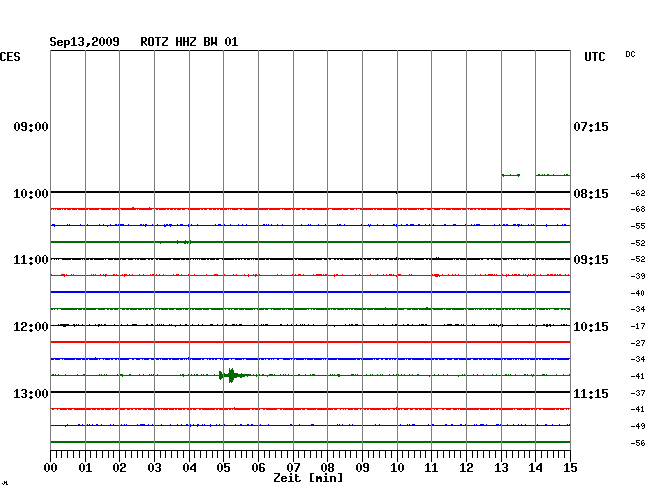Click the "12" minute axis label
This screenshot has width=650, height=494.
pos(466,468)
